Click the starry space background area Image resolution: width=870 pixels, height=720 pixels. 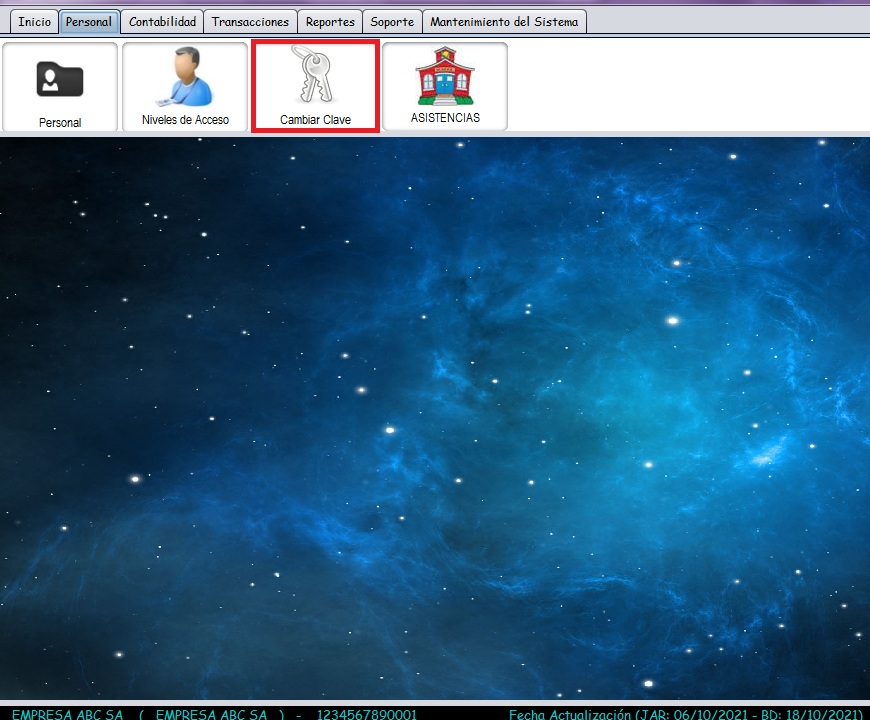click(x=435, y=420)
